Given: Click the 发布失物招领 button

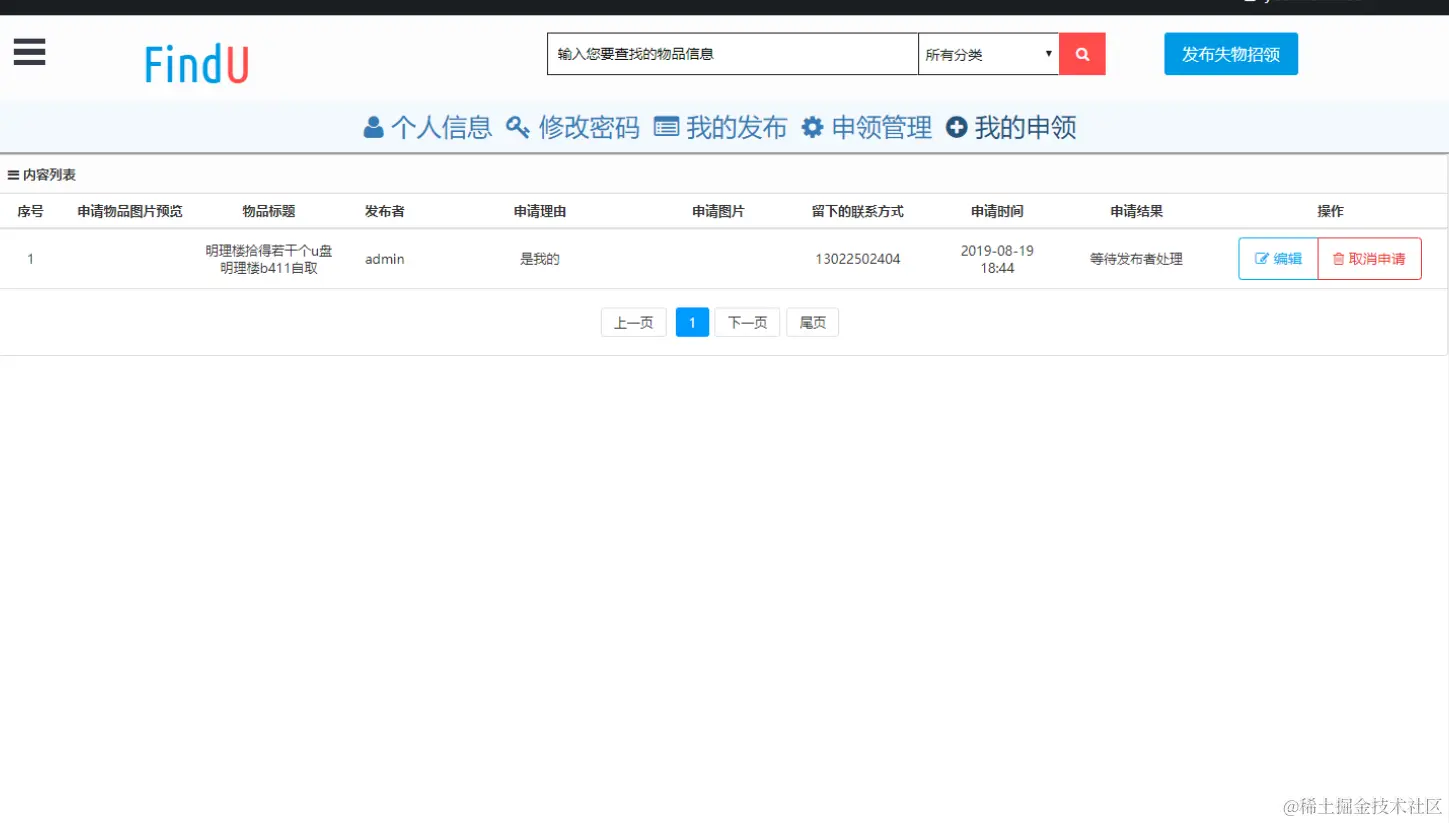Looking at the screenshot, I should pos(1231,54).
